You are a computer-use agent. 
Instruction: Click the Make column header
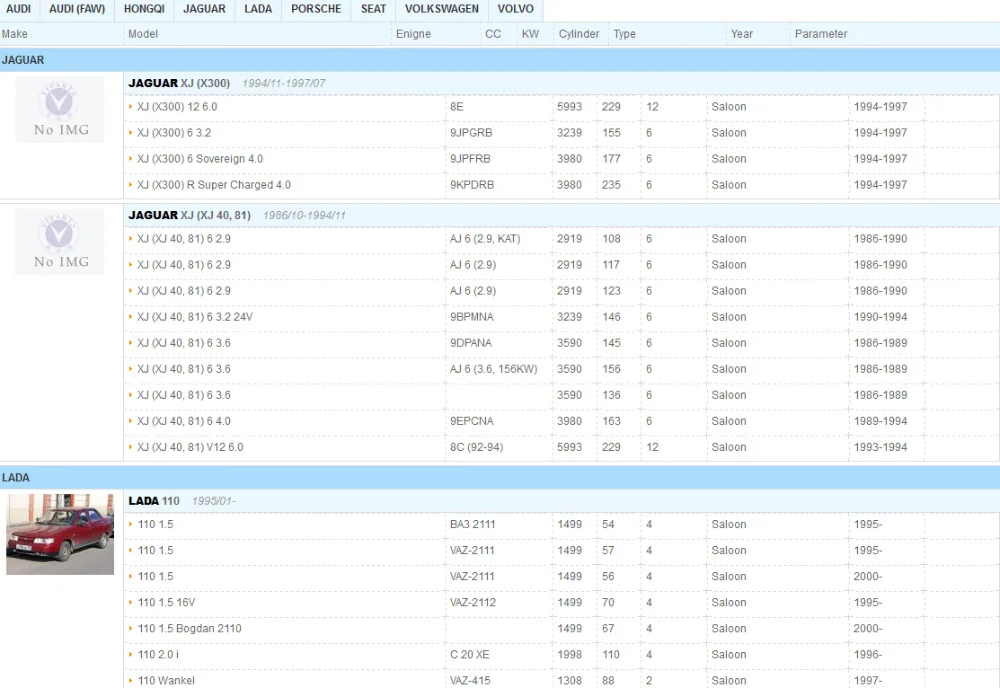tap(14, 34)
